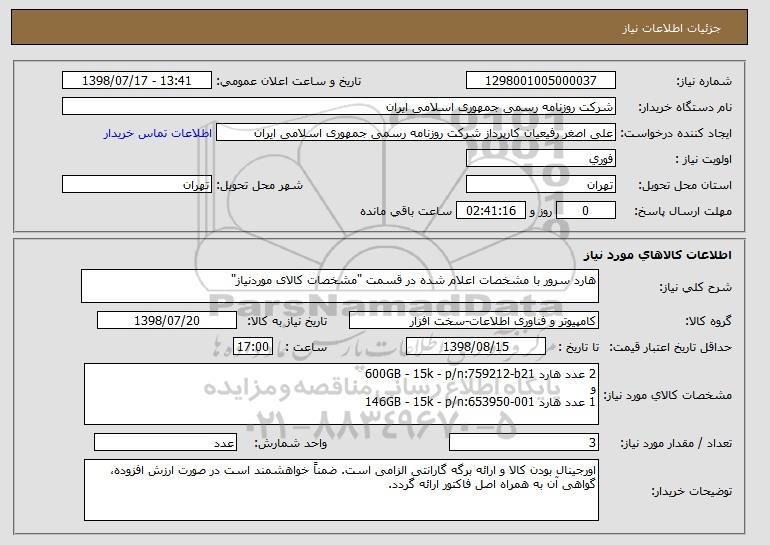The image size is (770, 545).
Task: Click the remaining days field showing 0
Action: coord(585,211)
